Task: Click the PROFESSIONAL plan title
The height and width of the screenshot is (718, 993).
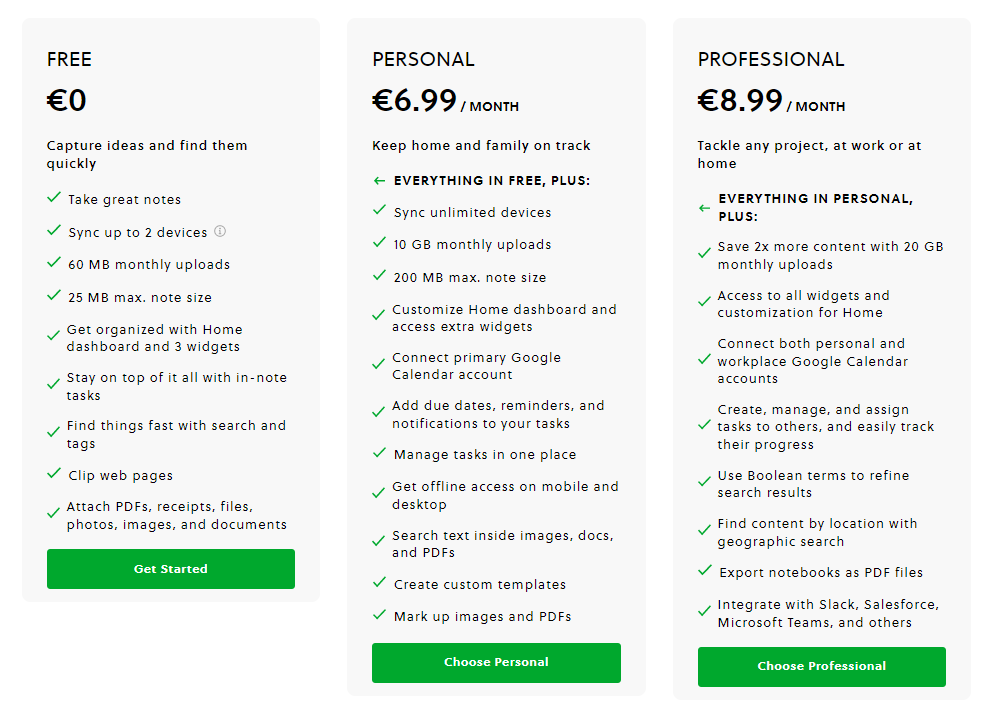Action: point(771,60)
